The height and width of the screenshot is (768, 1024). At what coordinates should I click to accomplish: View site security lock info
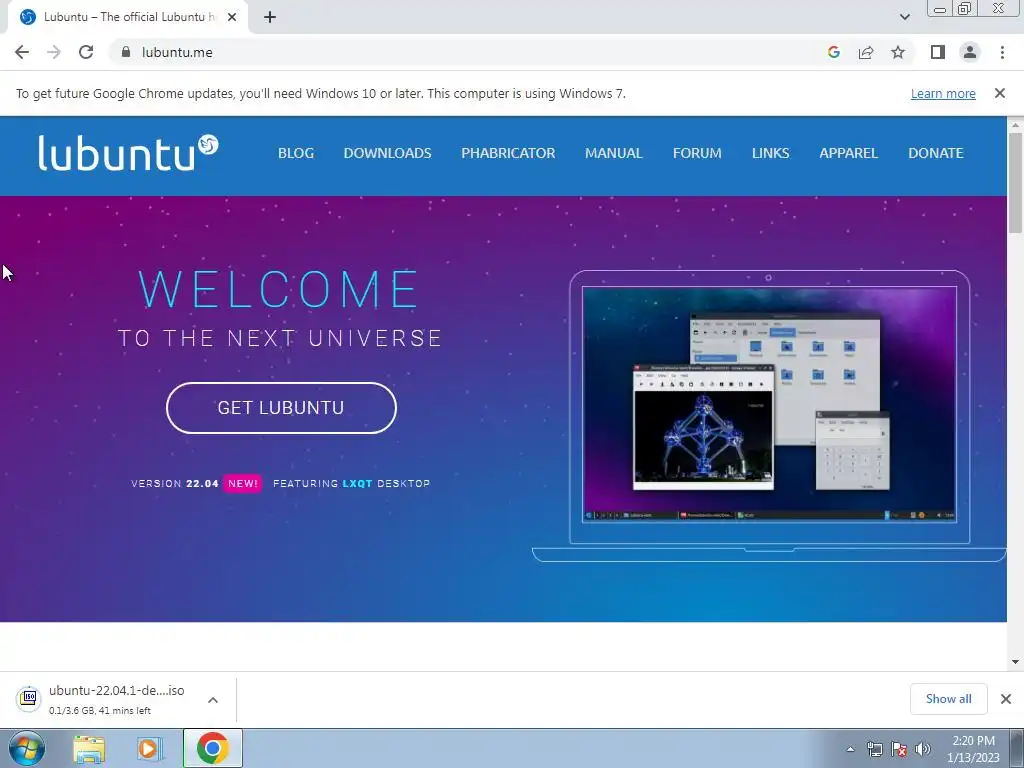pyautogui.click(x=126, y=52)
